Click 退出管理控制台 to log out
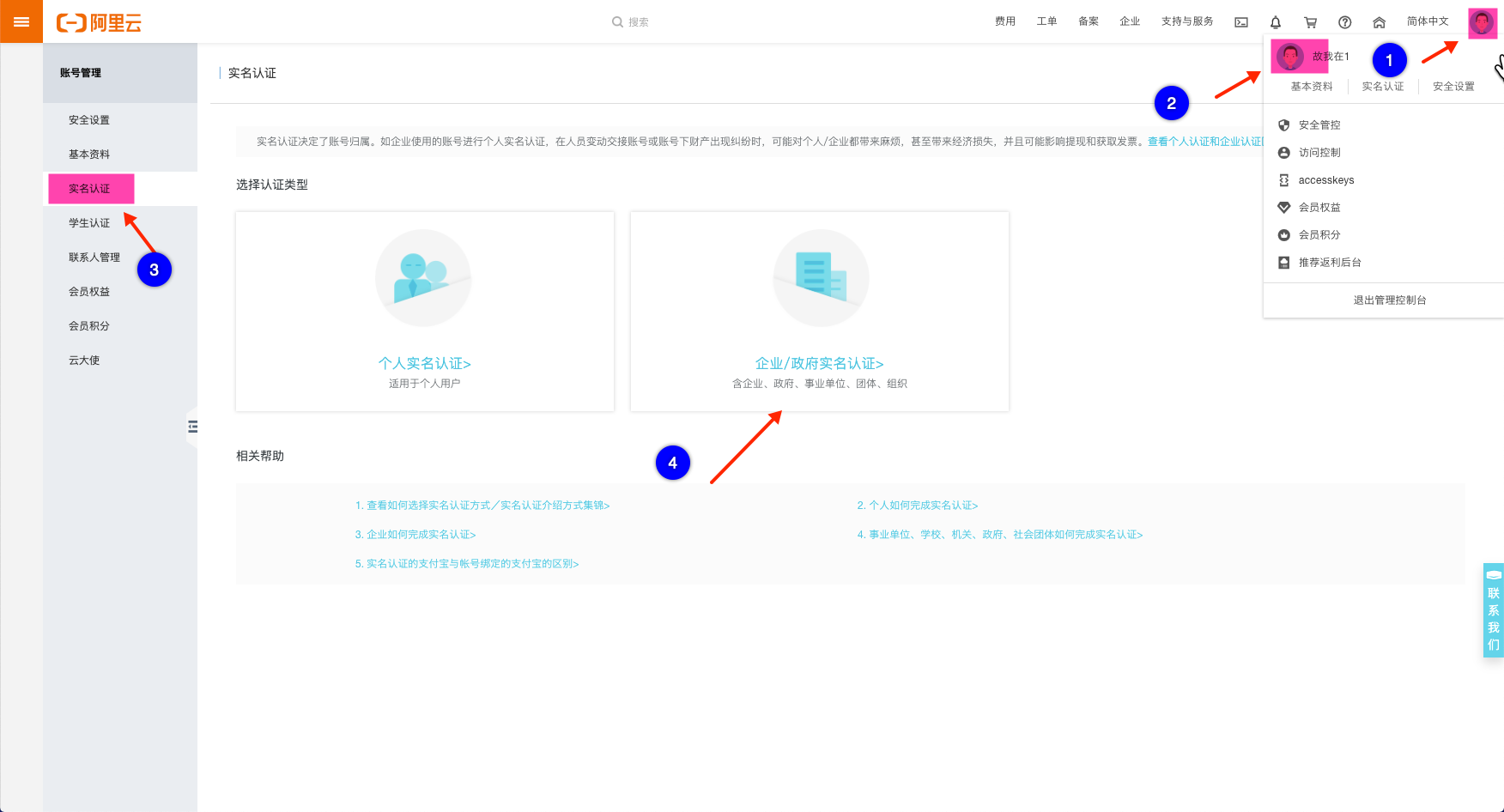The height and width of the screenshot is (812, 1504). click(1390, 300)
